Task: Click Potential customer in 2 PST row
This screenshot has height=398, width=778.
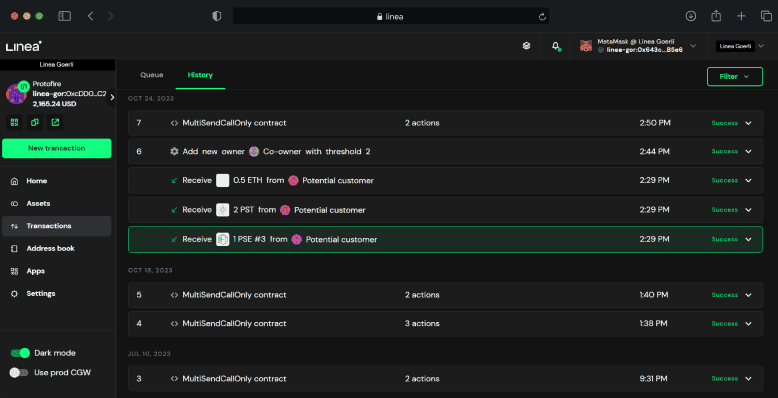Action: tap(329, 210)
